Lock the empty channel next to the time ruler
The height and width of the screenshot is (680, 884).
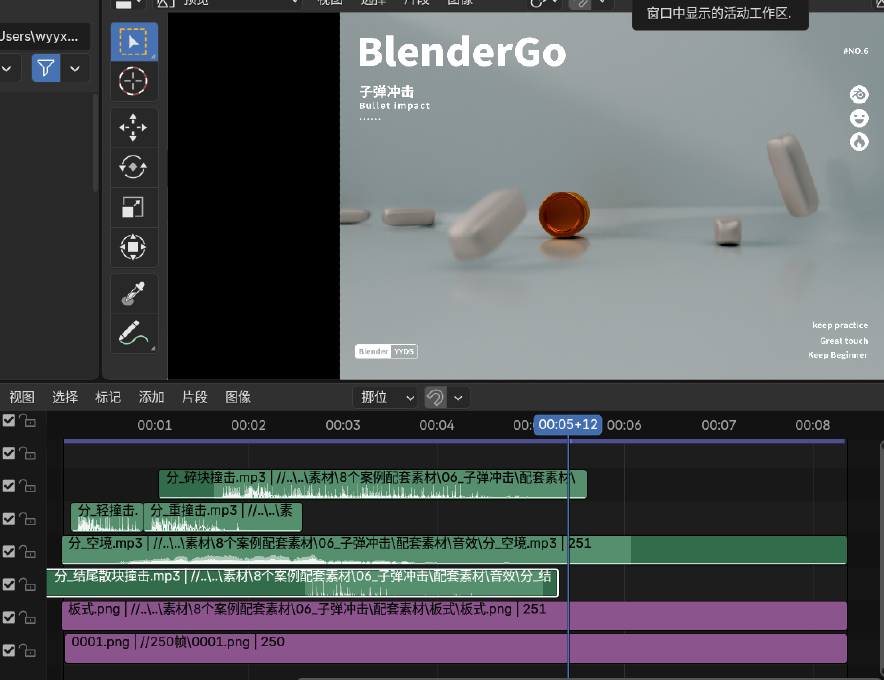(28, 421)
